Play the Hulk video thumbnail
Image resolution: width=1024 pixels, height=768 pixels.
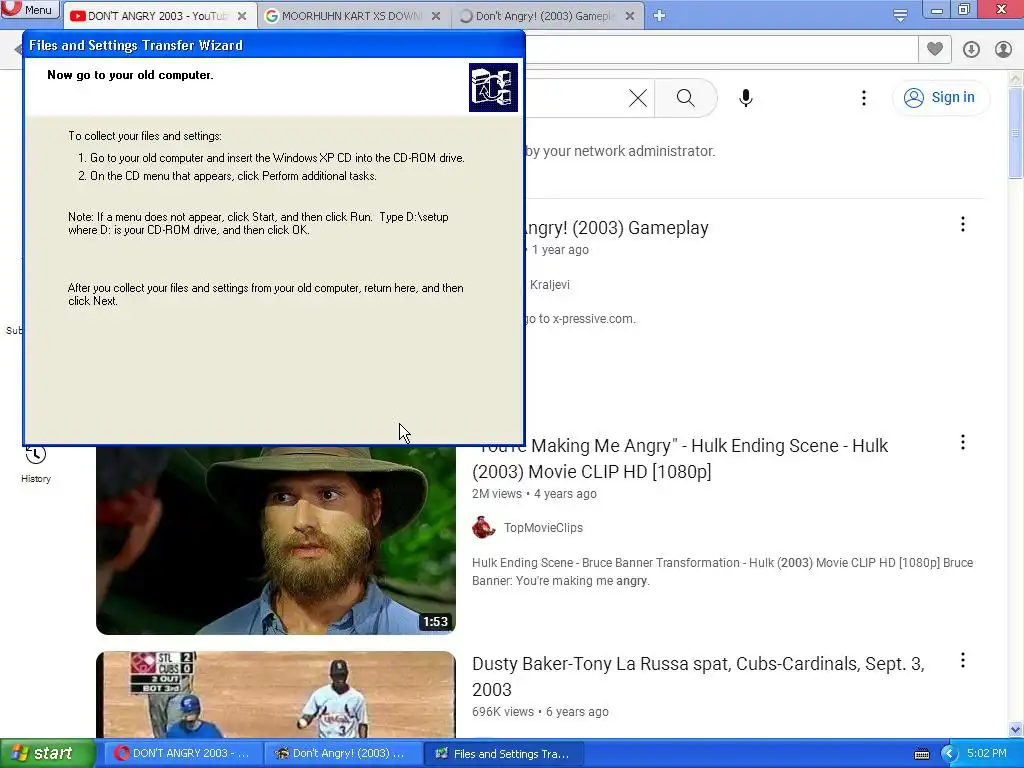[x=276, y=541]
